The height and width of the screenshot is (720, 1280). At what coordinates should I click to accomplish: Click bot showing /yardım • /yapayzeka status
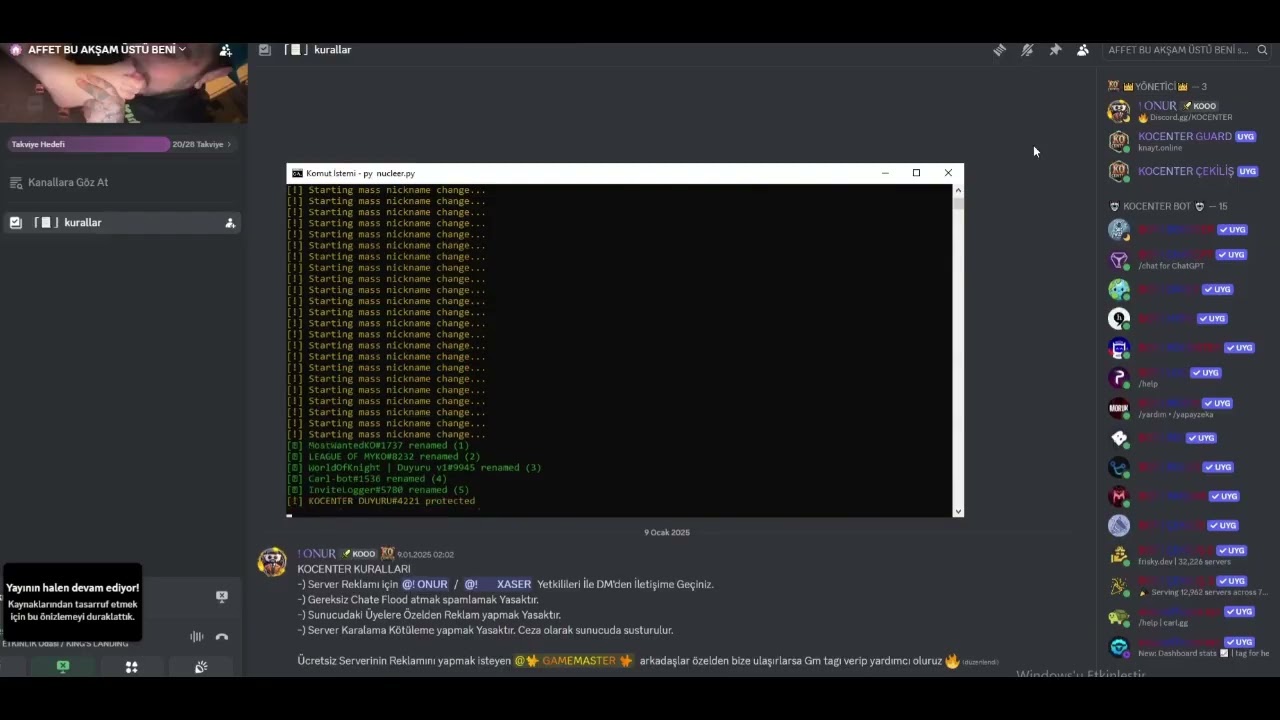point(1187,408)
